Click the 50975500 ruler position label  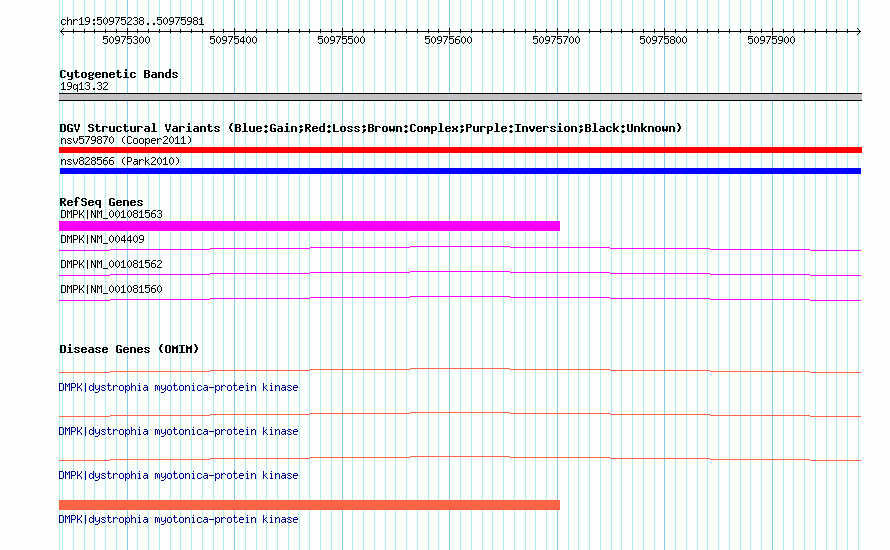[341, 40]
